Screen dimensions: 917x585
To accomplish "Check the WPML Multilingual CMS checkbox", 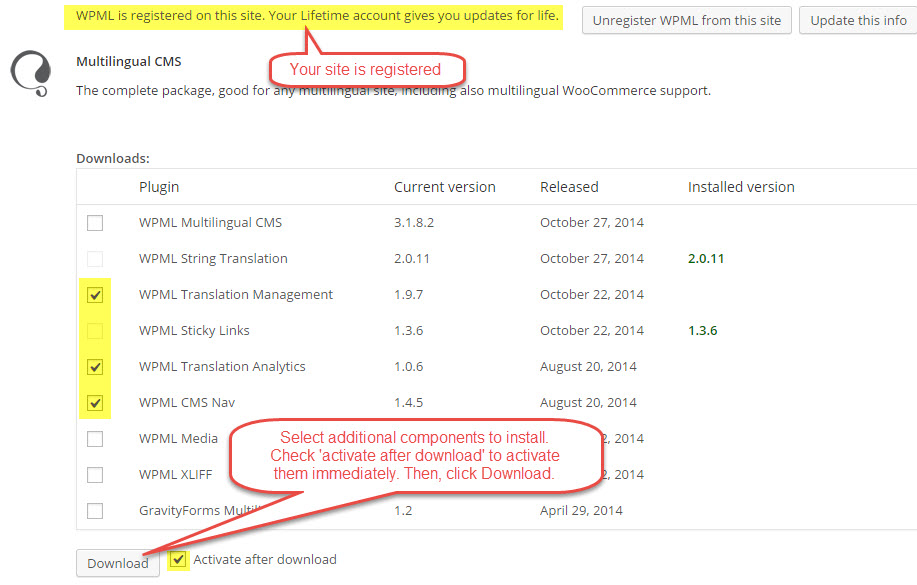I will point(95,223).
